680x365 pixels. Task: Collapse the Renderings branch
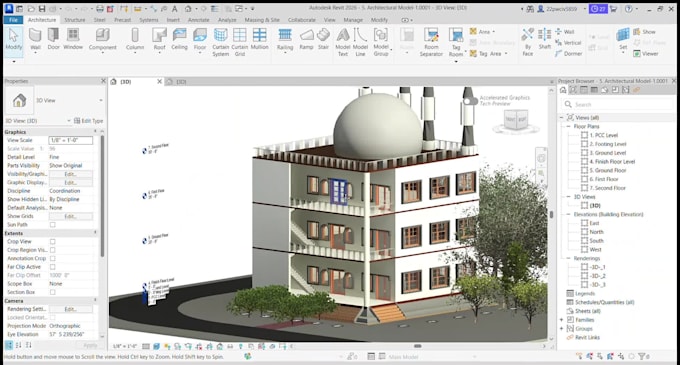pos(569,258)
